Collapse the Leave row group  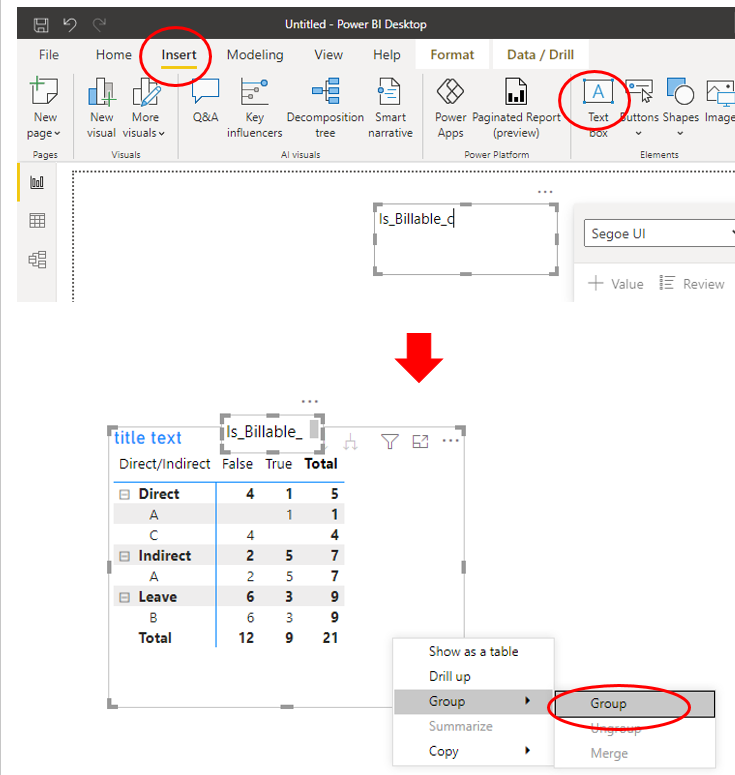click(x=125, y=597)
